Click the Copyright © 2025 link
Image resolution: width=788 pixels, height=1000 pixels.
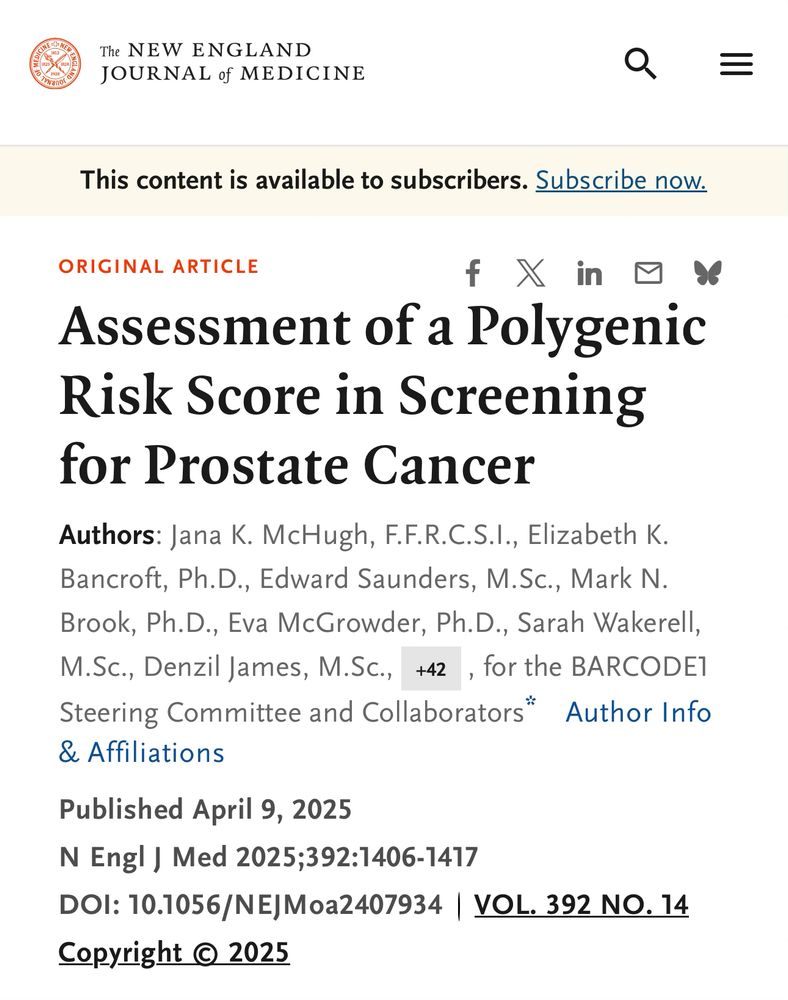pyautogui.click(x=174, y=952)
